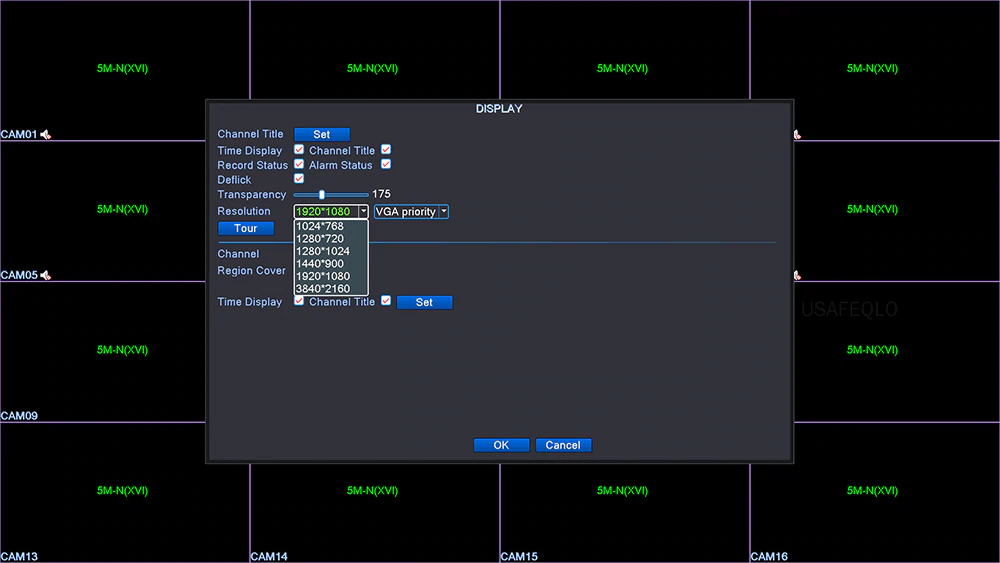This screenshot has width=1000, height=563.
Task: Click the muted speaker icon beside CAM01
Action: point(46,134)
